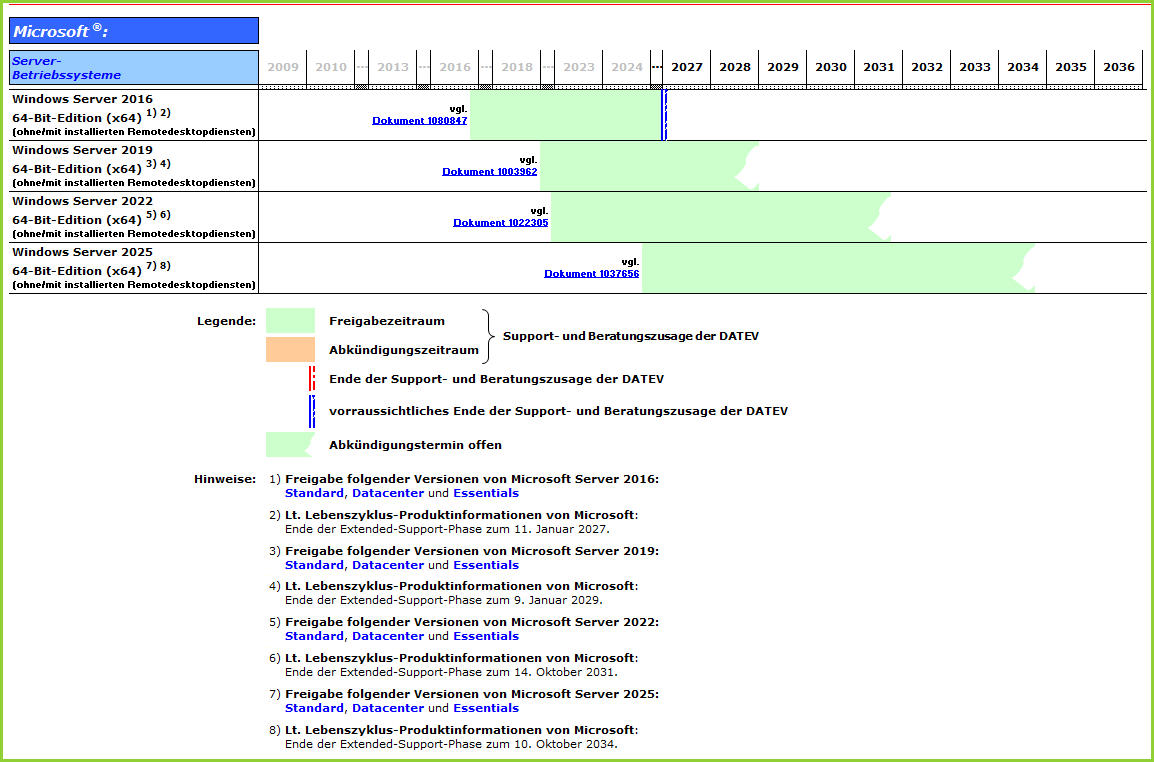This screenshot has height=762, width=1154.
Task: Click the Server-Betriebssysteme header cell
Action: pyautogui.click(x=134, y=68)
